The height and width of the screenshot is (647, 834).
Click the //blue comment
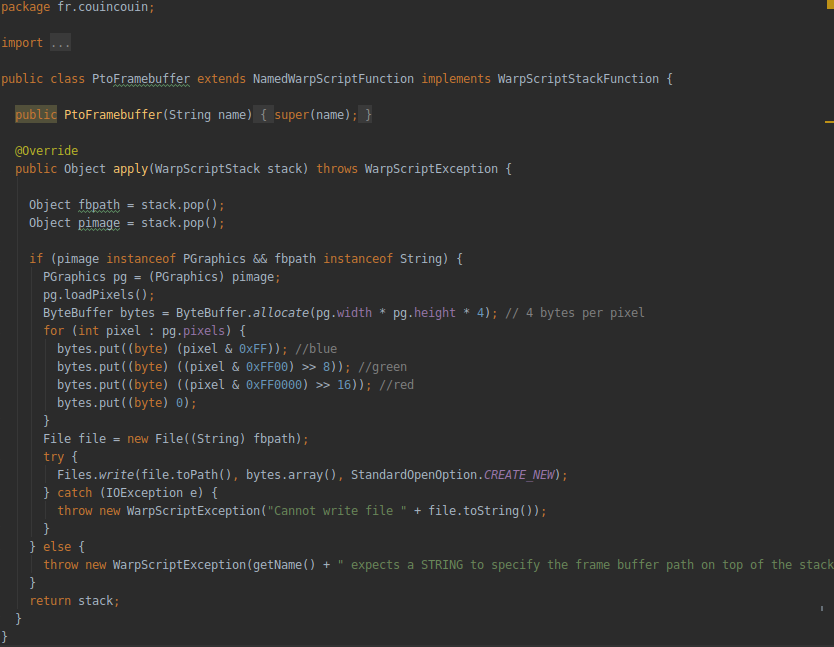(316, 349)
